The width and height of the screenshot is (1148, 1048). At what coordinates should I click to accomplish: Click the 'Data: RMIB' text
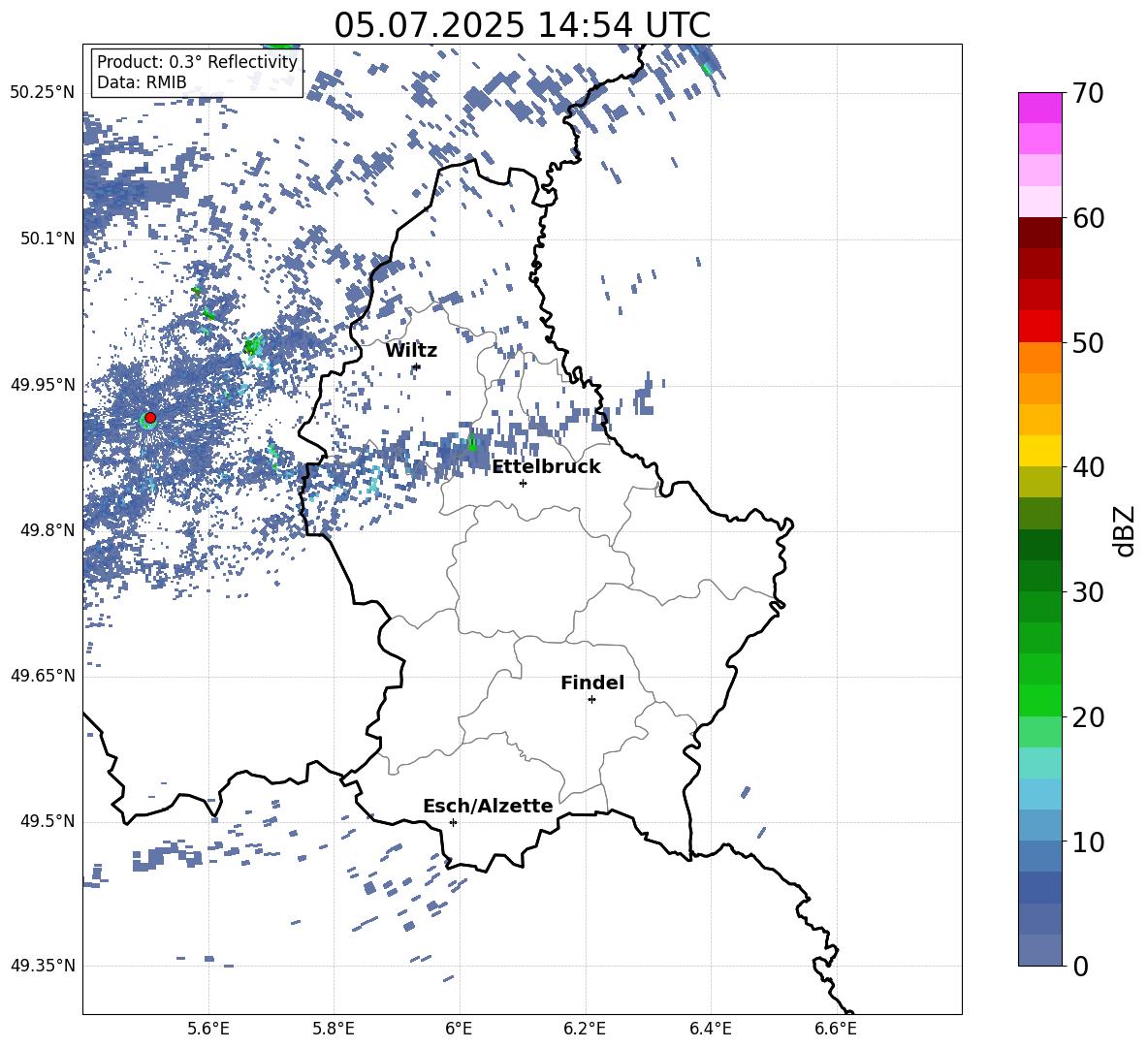coord(142,82)
